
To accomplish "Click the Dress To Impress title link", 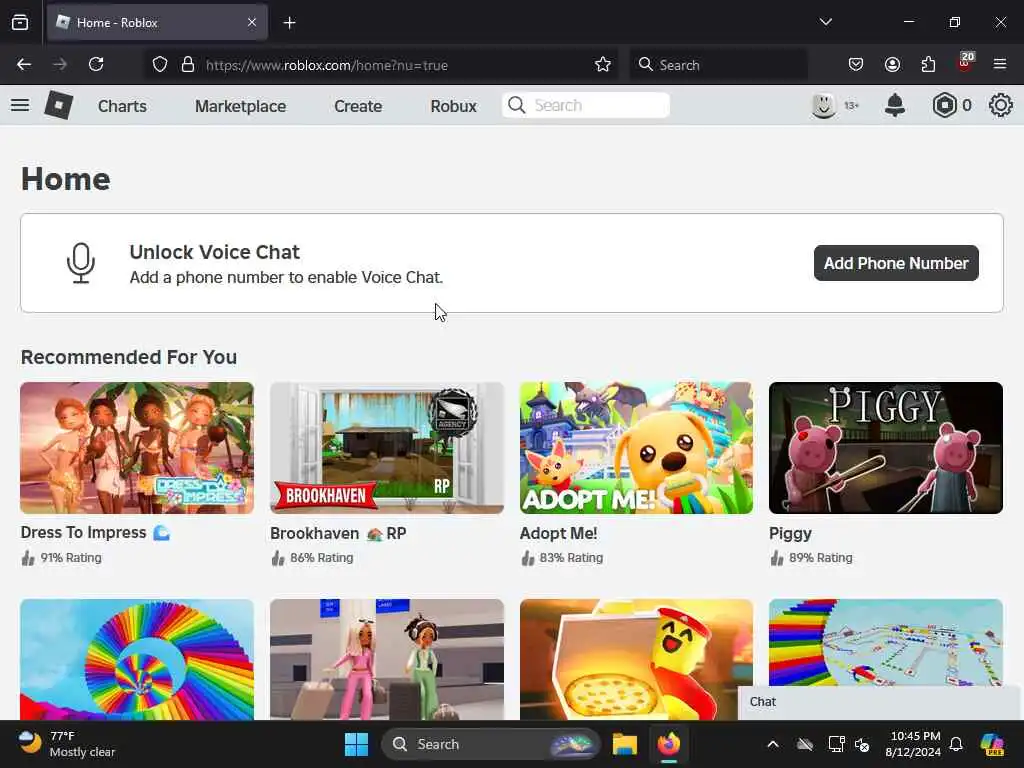I will (95, 533).
